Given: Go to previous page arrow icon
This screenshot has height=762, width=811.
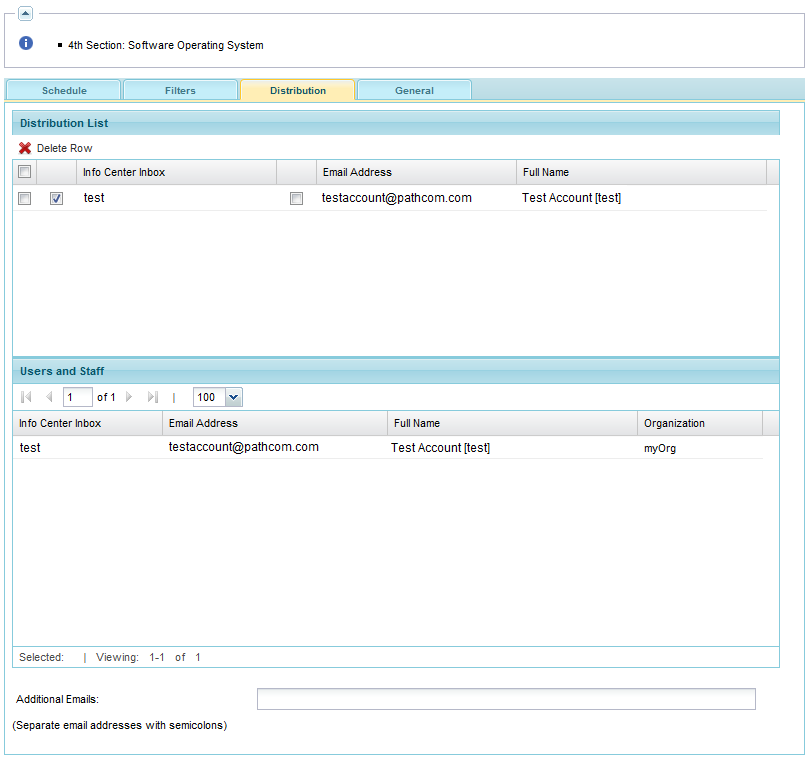Looking at the screenshot, I should tap(49, 397).
